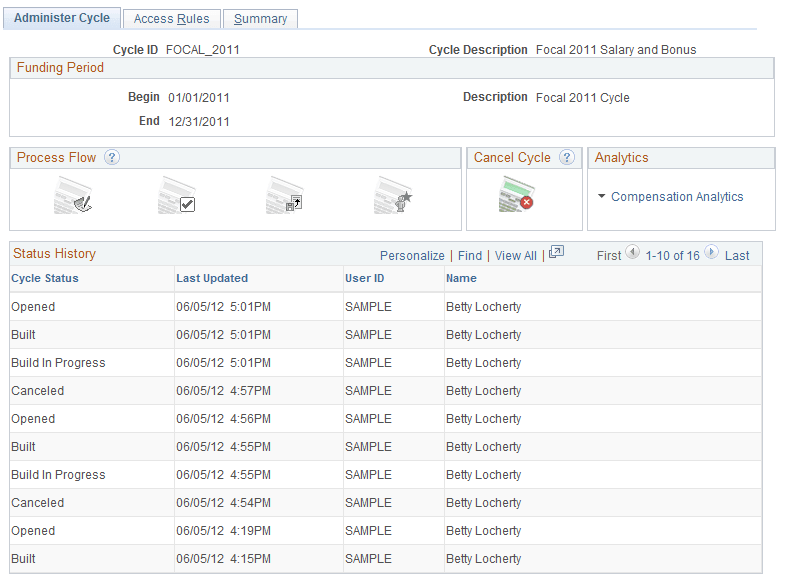Click the End date 12/31/2011
The width and height of the screenshot is (786, 584).
point(199,122)
